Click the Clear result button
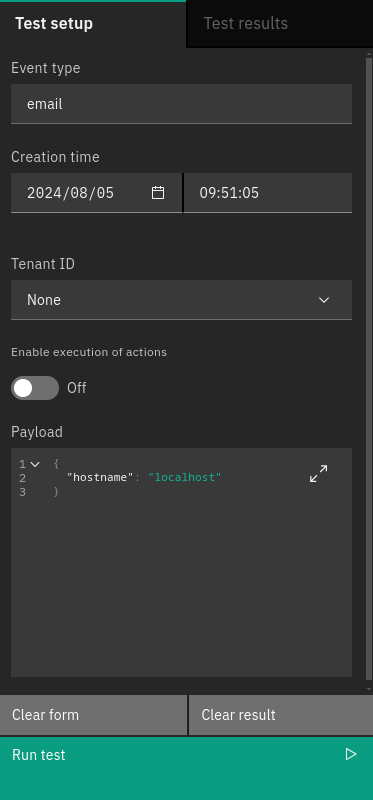 coord(281,715)
